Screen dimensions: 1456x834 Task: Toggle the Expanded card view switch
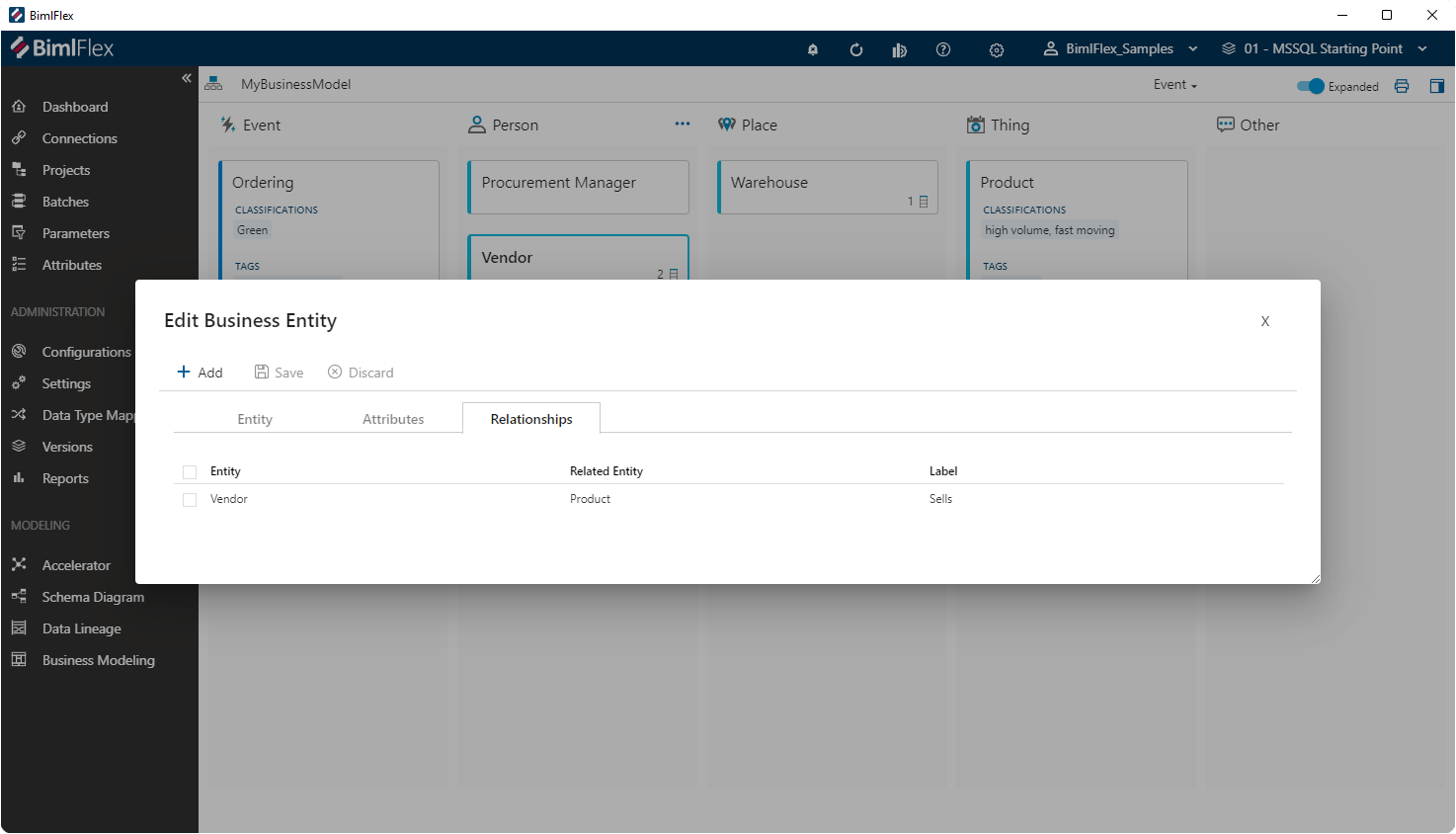[1312, 86]
